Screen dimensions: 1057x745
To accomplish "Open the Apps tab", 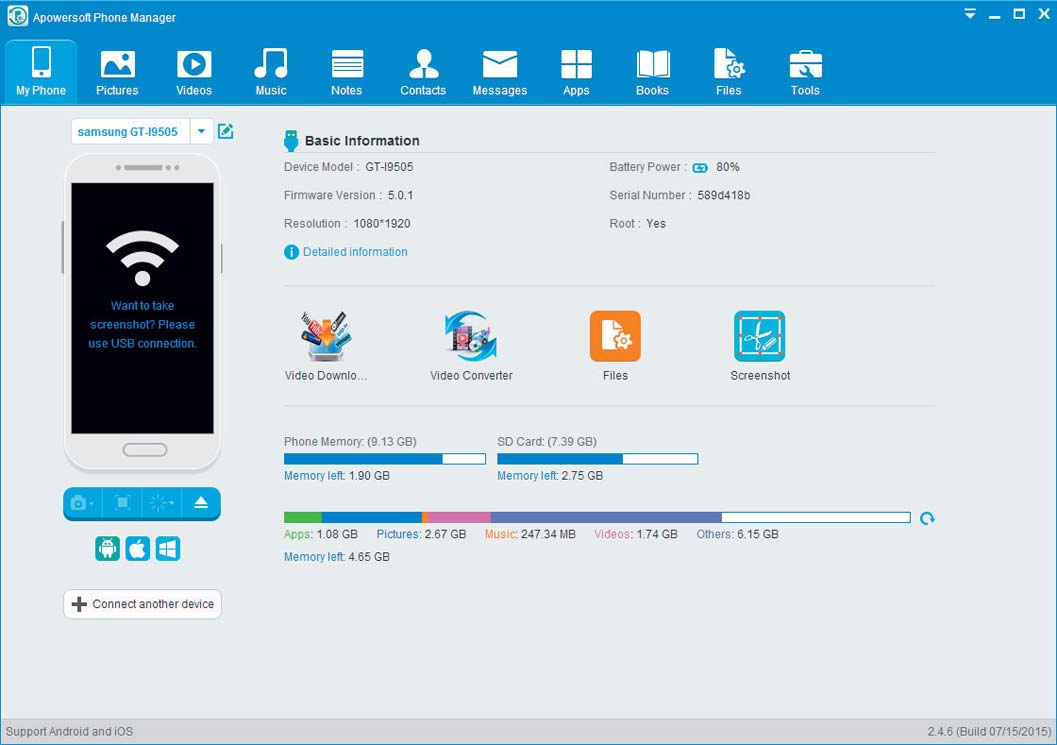I will [576, 72].
